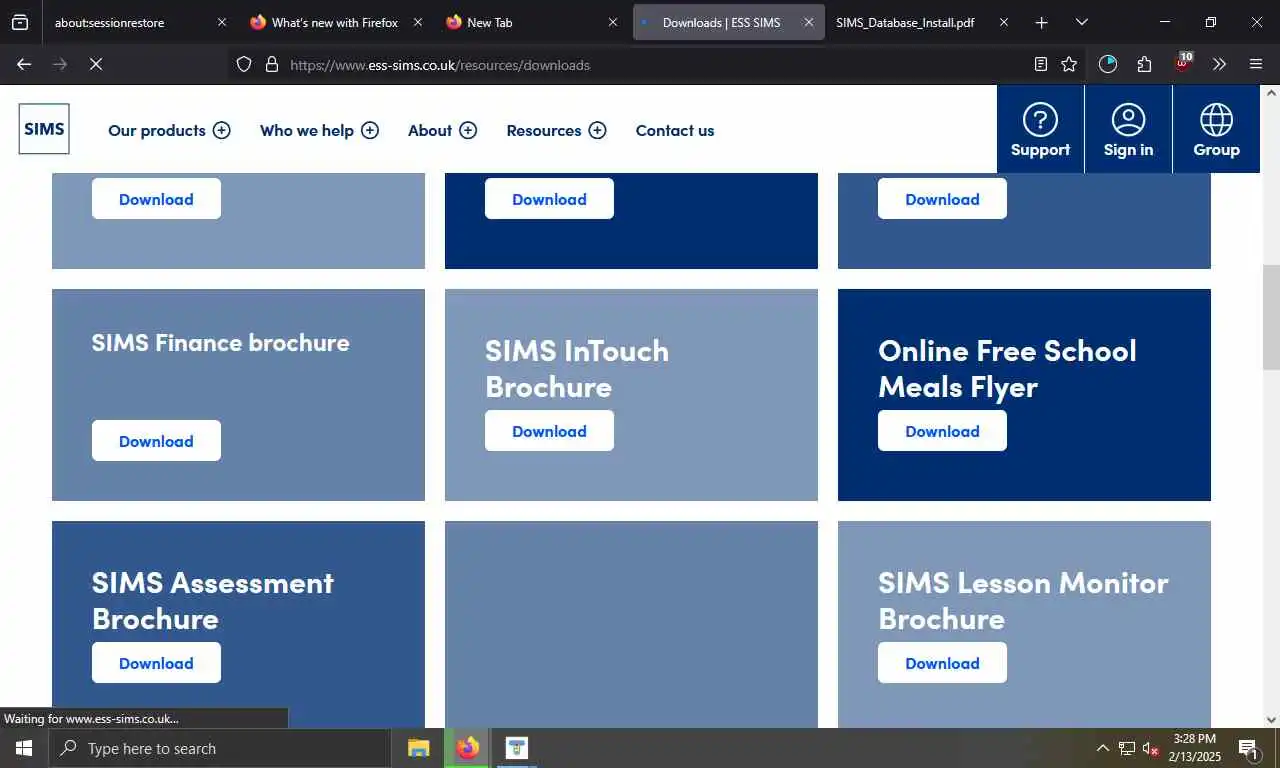1280x768 pixels.
Task: Click the taskbar clock and date
Action: click(1195, 748)
